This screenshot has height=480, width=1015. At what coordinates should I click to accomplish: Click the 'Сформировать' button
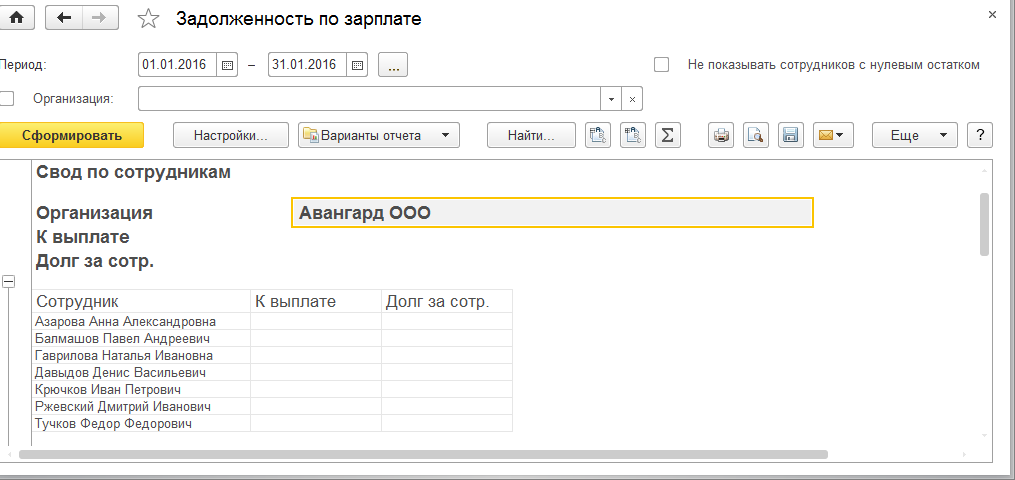(x=72, y=135)
